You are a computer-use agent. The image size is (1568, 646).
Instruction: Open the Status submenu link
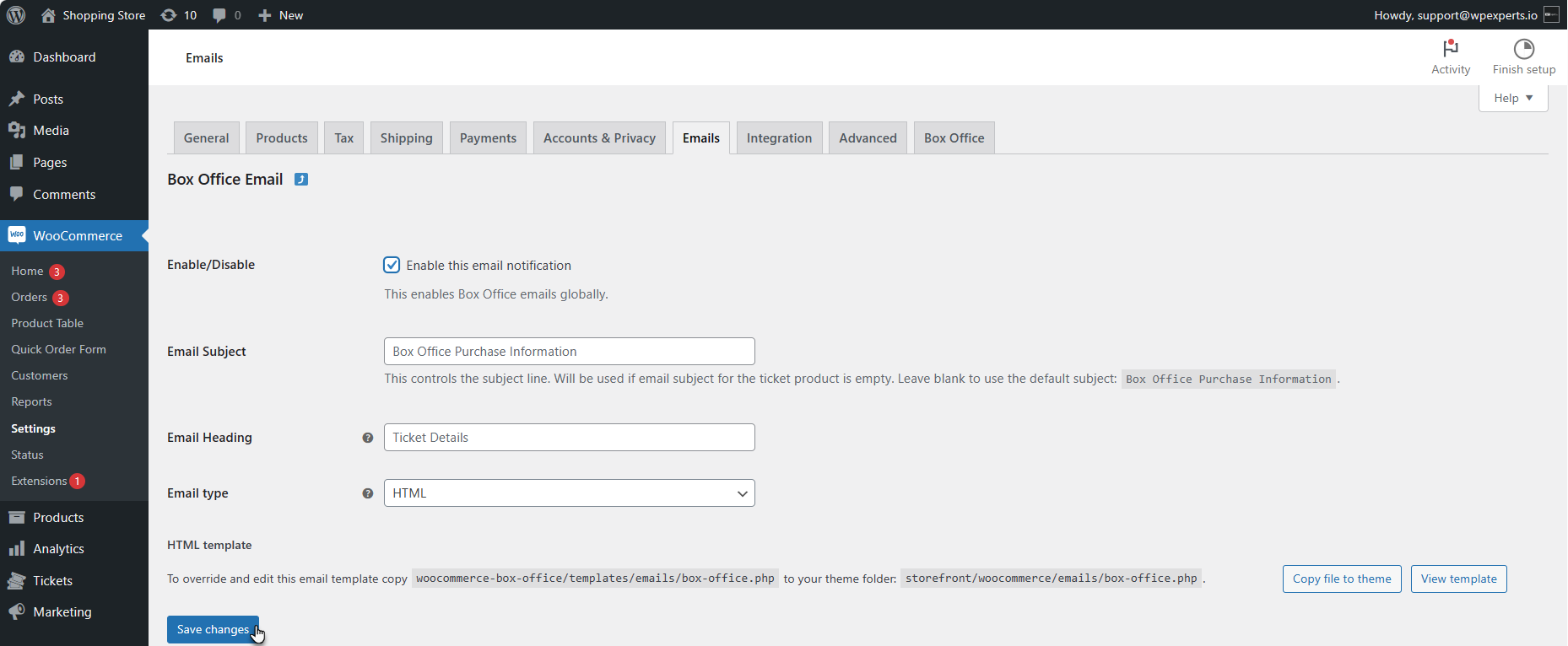point(27,455)
